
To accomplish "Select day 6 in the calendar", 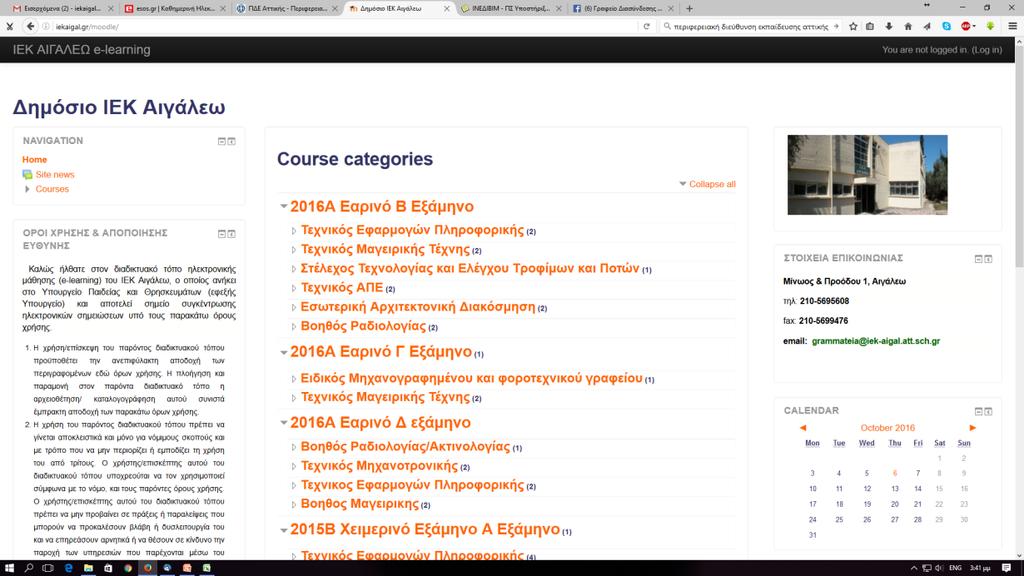I will click(895, 473).
